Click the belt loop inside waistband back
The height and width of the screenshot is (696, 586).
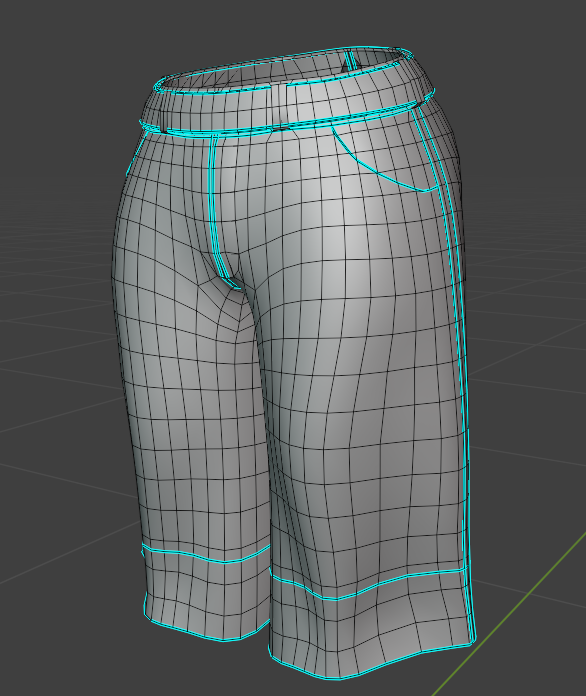(x=350, y=60)
